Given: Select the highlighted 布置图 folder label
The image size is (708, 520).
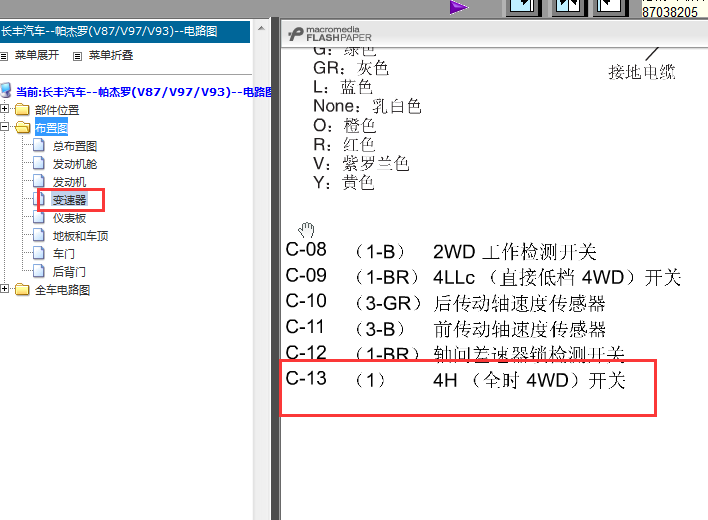Looking at the screenshot, I should [x=51, y=128].
